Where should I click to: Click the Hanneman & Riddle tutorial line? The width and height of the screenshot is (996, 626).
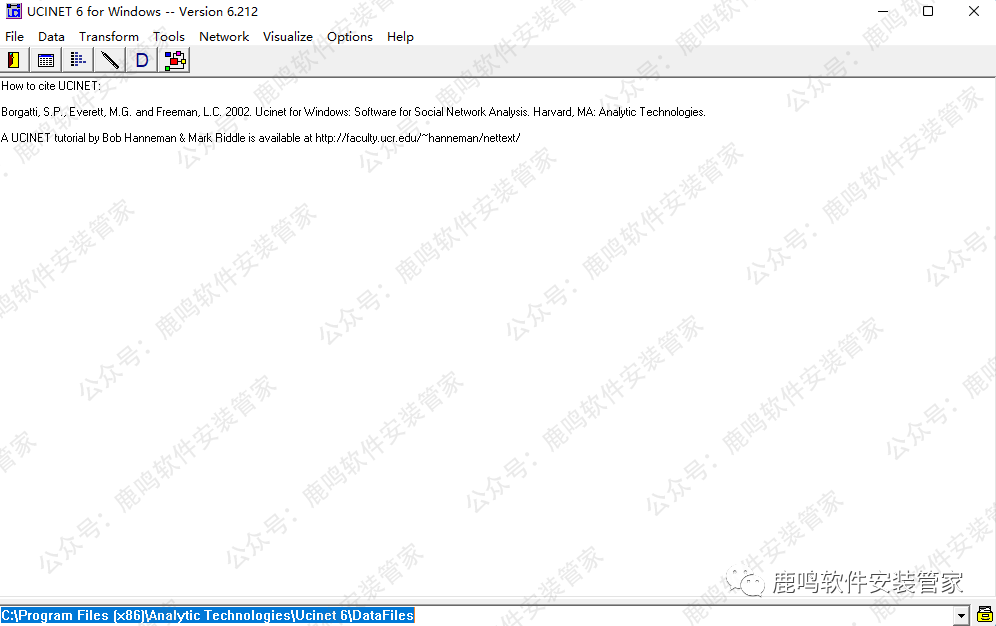[x=260, y=138]
